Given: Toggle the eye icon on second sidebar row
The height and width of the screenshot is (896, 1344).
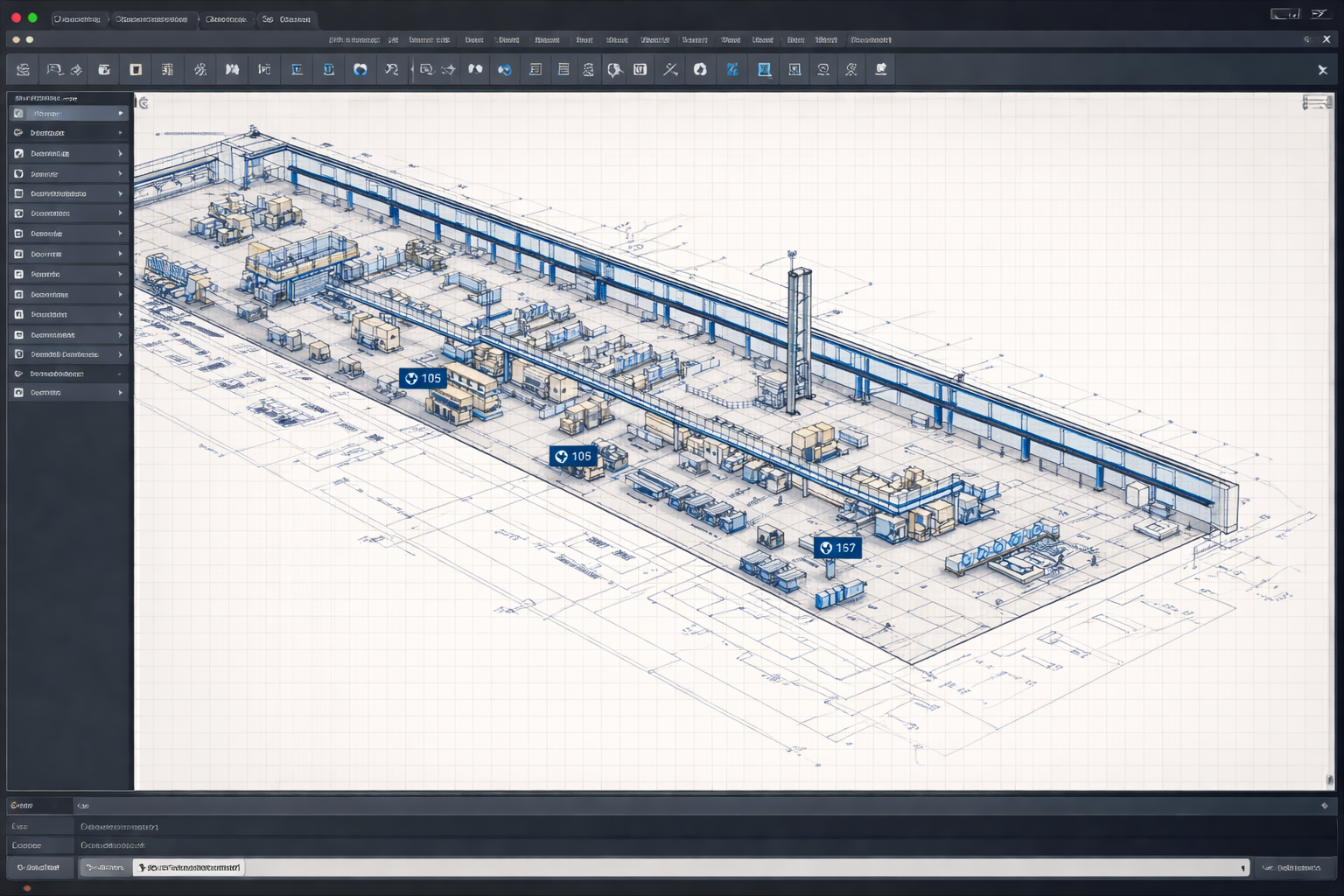Looking at the screenshot, I should coord(18,133).
